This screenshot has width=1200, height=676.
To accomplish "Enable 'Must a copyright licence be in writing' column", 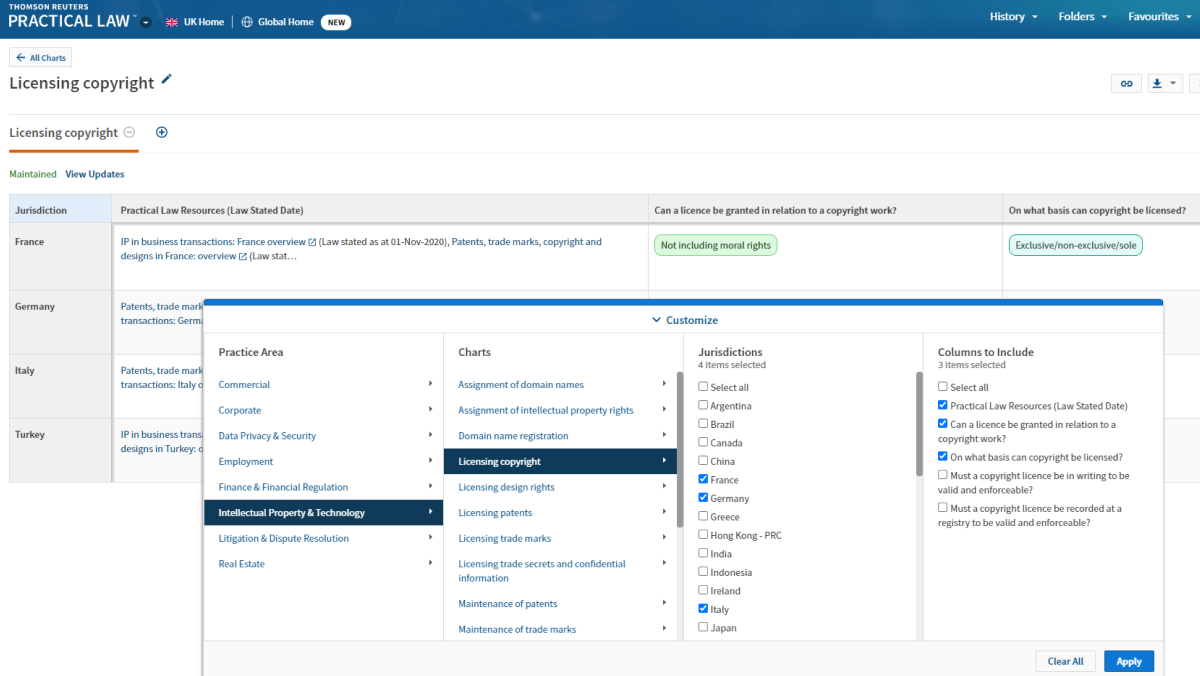I will click(943, 476).
